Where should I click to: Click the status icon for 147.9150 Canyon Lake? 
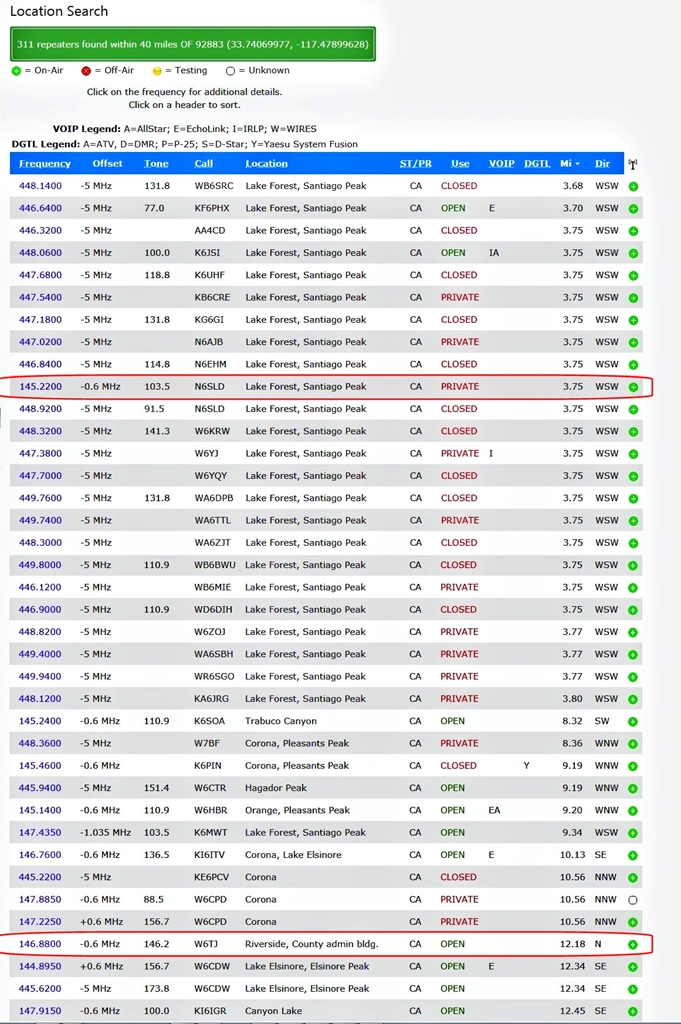[x=633, y=1012]
